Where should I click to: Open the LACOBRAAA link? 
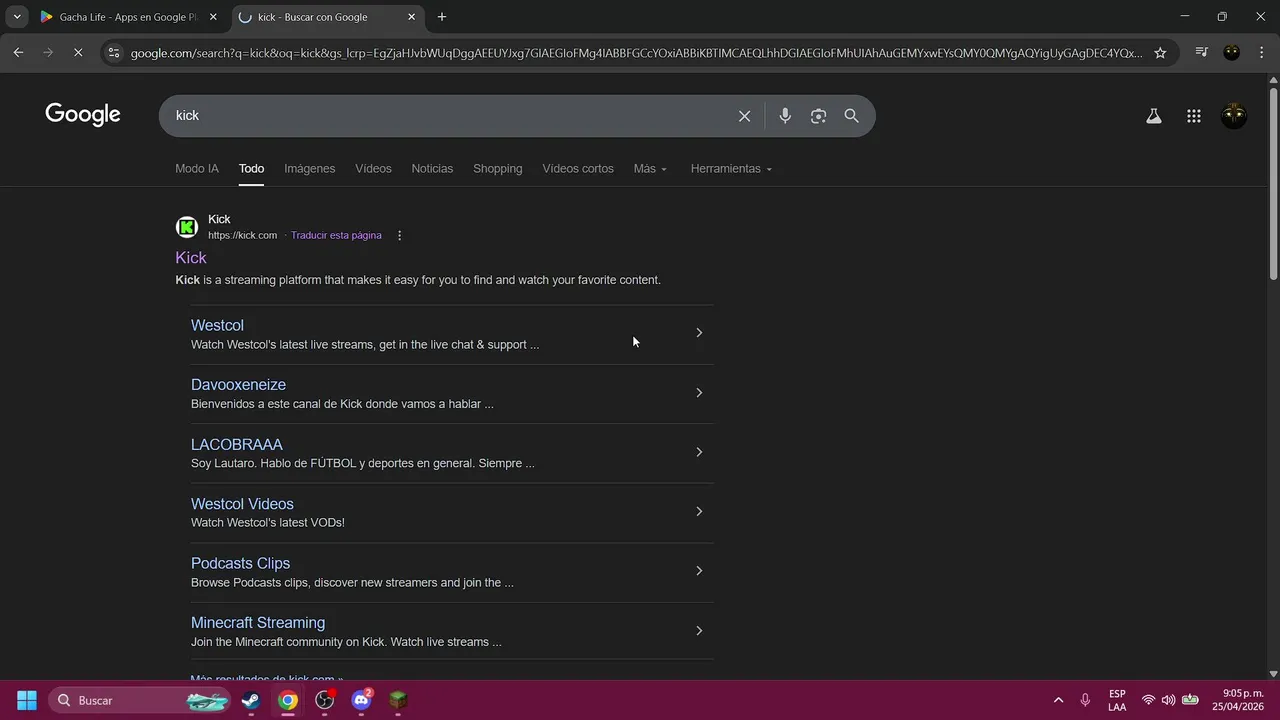[237, 445]
